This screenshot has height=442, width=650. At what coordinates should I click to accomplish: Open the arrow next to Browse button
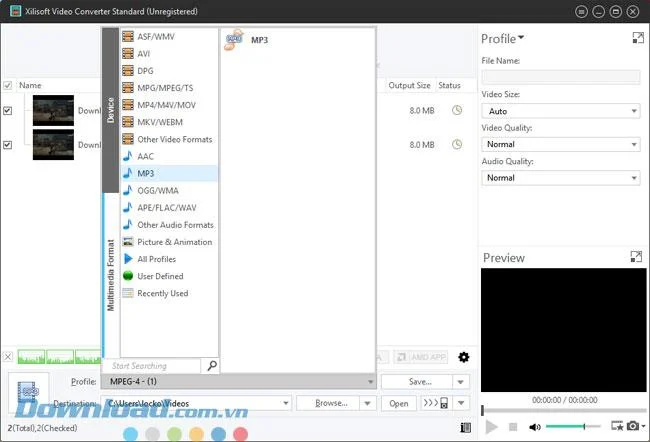coord(367,403)
